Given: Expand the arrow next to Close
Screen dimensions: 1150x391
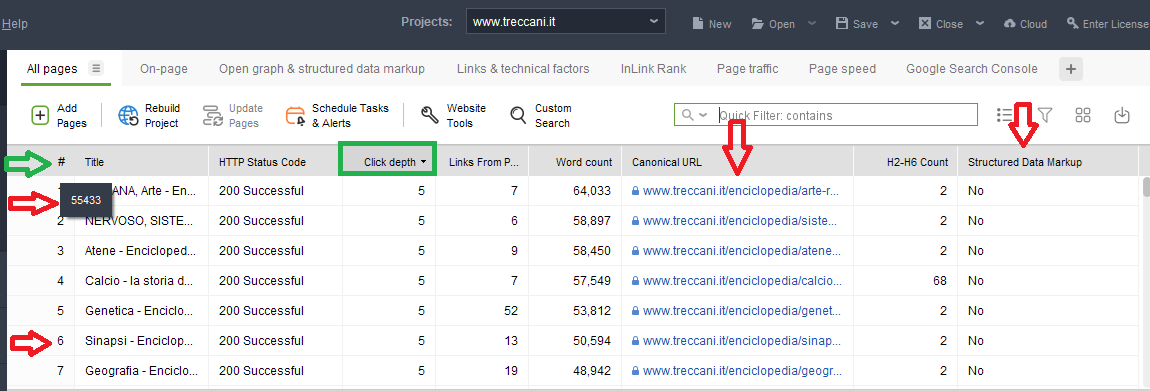Looking at the screenshot, I should (x=981, y=23).
